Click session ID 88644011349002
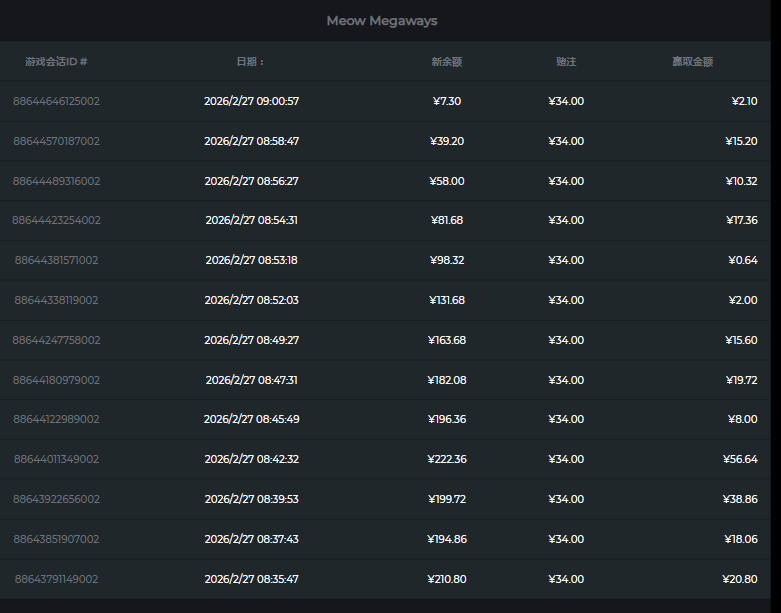Viewport: 781px width, 613px height. (x=56, y=459)
